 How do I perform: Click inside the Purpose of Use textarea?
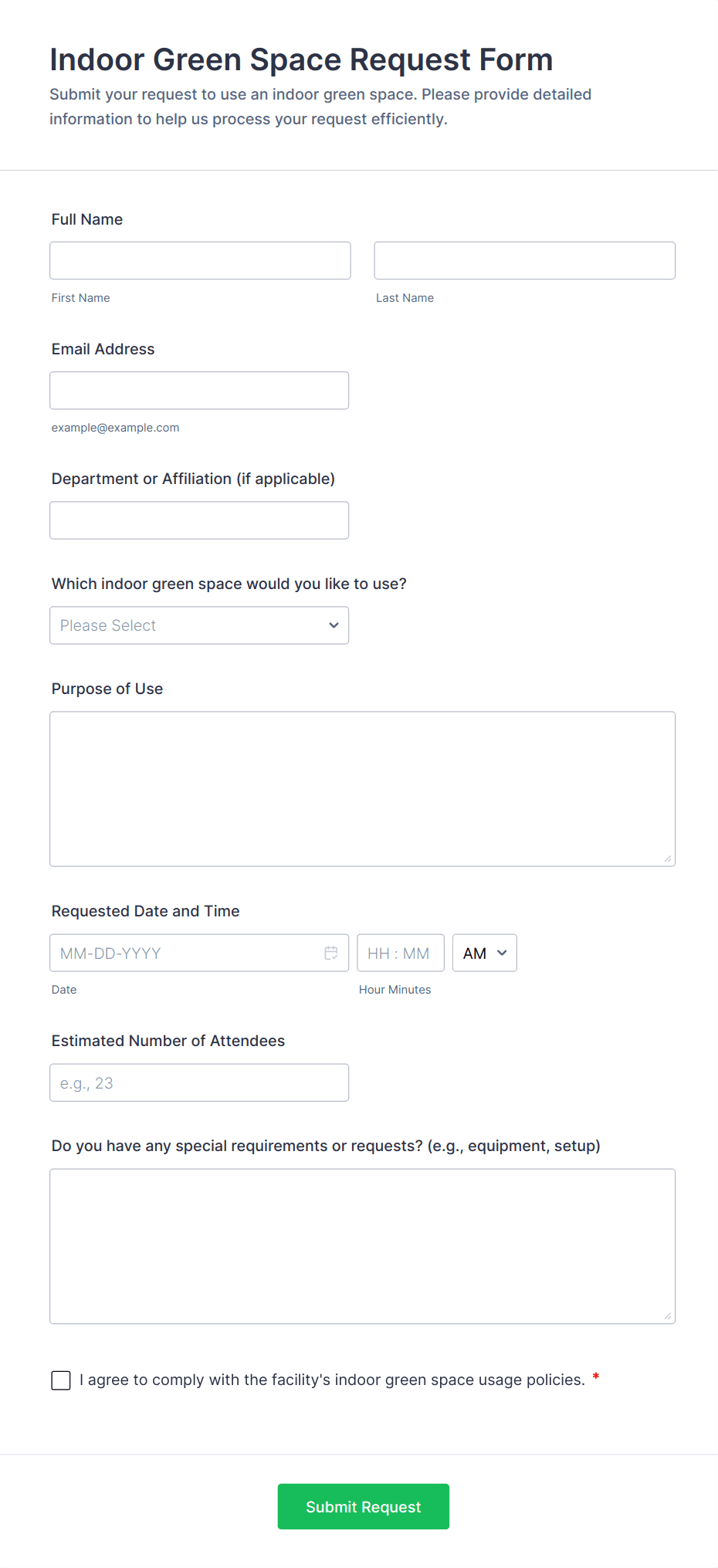tap(362, 789)
